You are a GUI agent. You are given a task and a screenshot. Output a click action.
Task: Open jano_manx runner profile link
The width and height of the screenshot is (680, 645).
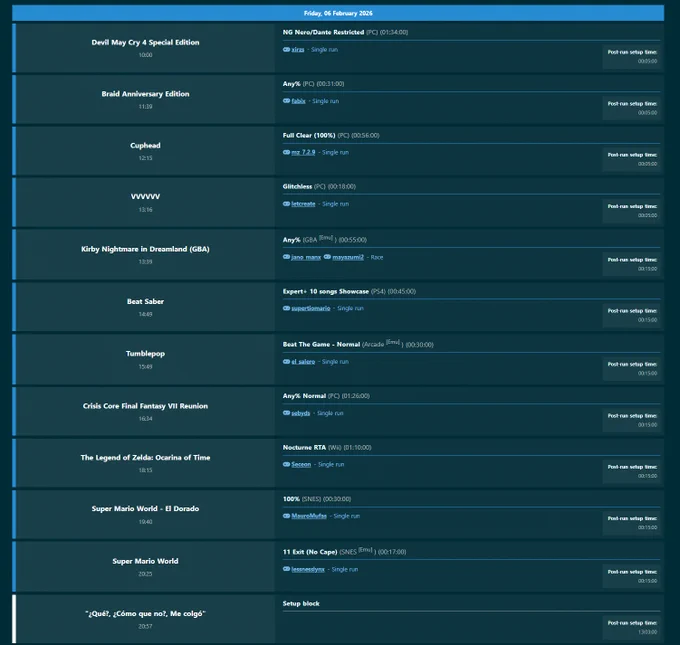(306, 257)
